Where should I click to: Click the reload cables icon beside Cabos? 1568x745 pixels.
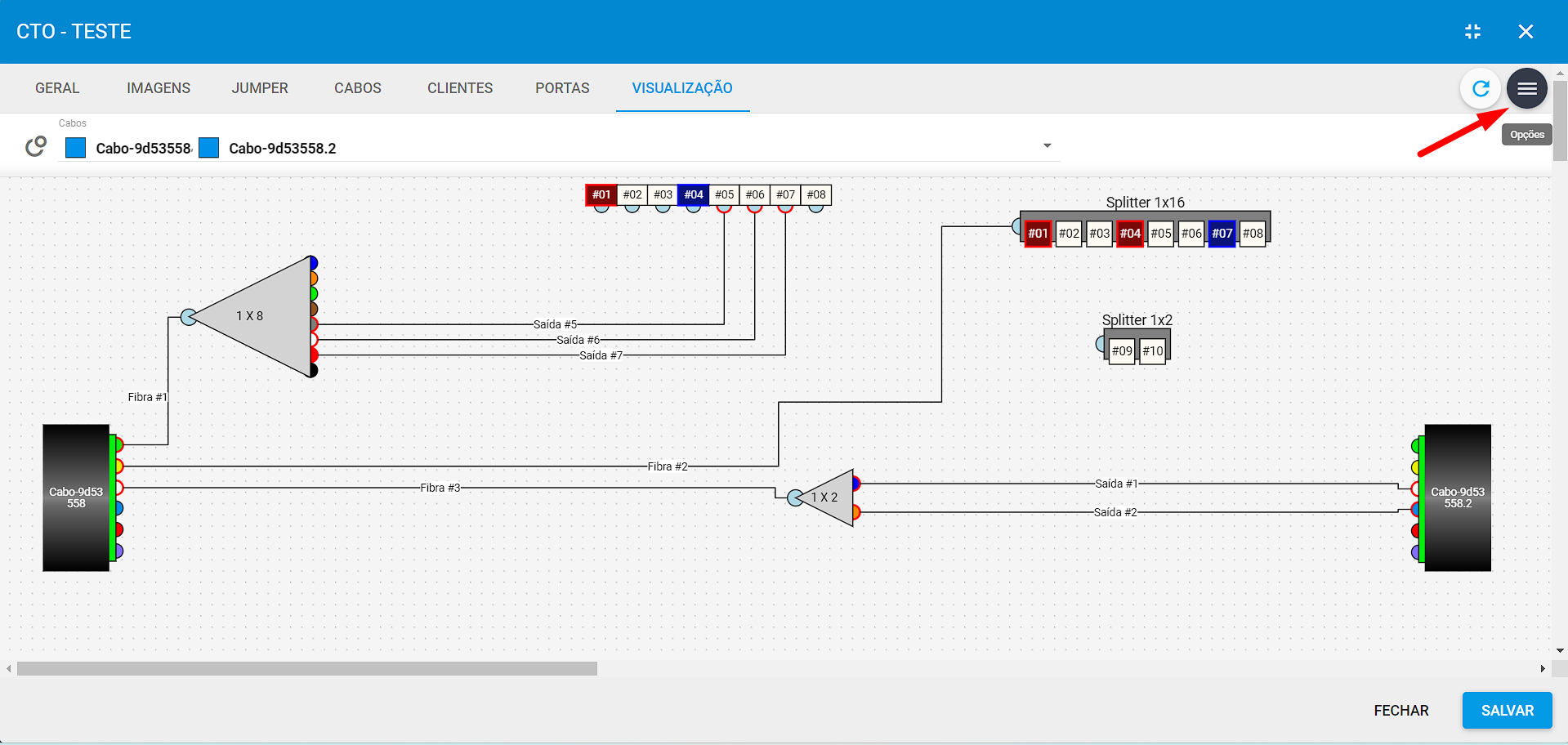click(x=35, y=146)
